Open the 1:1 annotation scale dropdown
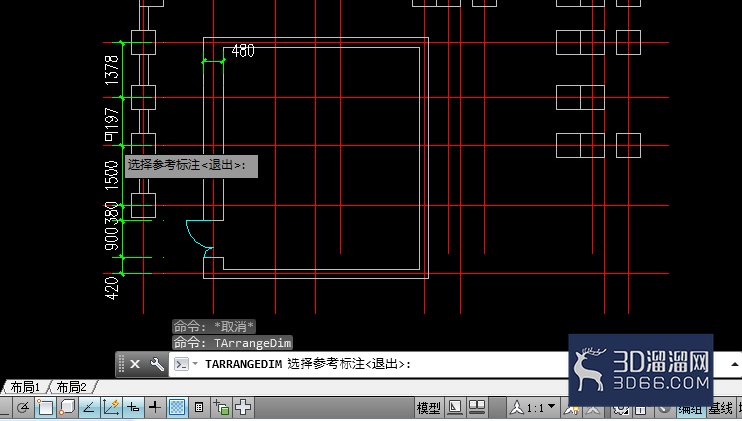The height and width of the screenshot is (421, 742). (534, 407)
